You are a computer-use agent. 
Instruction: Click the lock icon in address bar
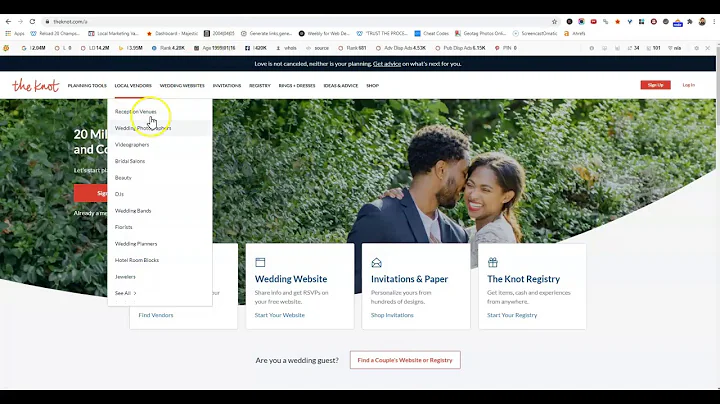[x=47, y=22]
